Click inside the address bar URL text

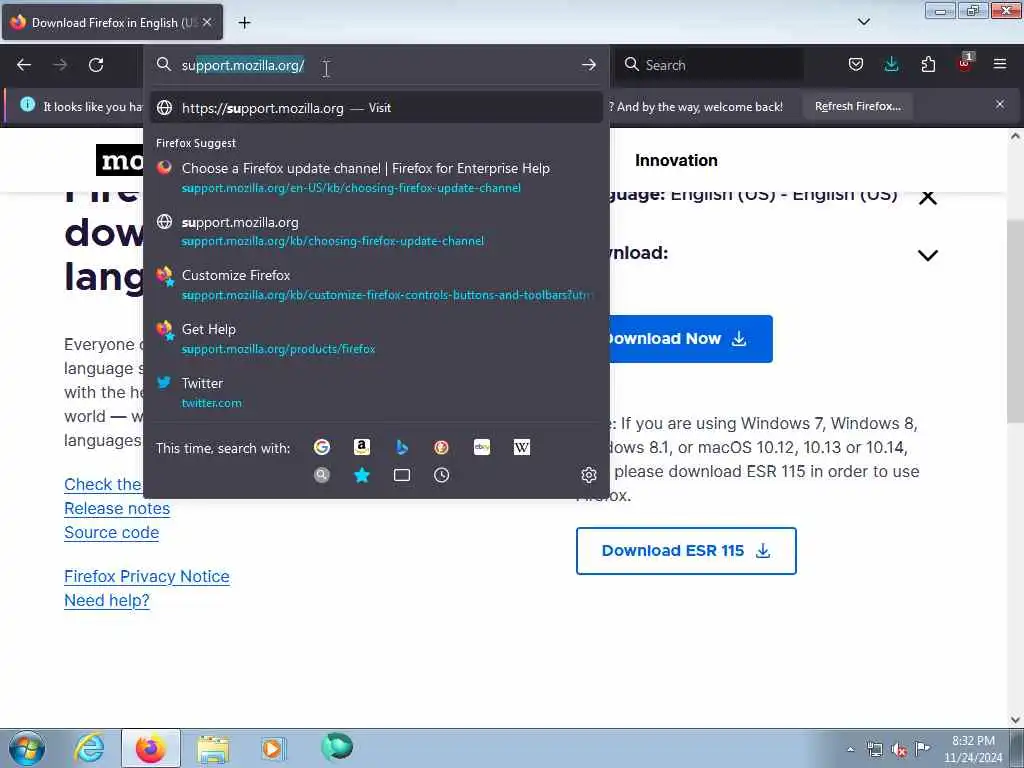[243, 65]
